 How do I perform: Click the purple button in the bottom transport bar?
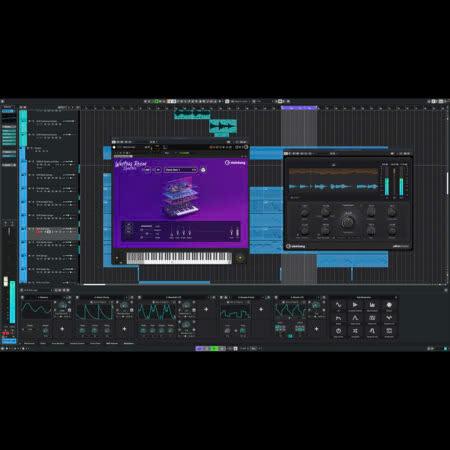[200, 348]
